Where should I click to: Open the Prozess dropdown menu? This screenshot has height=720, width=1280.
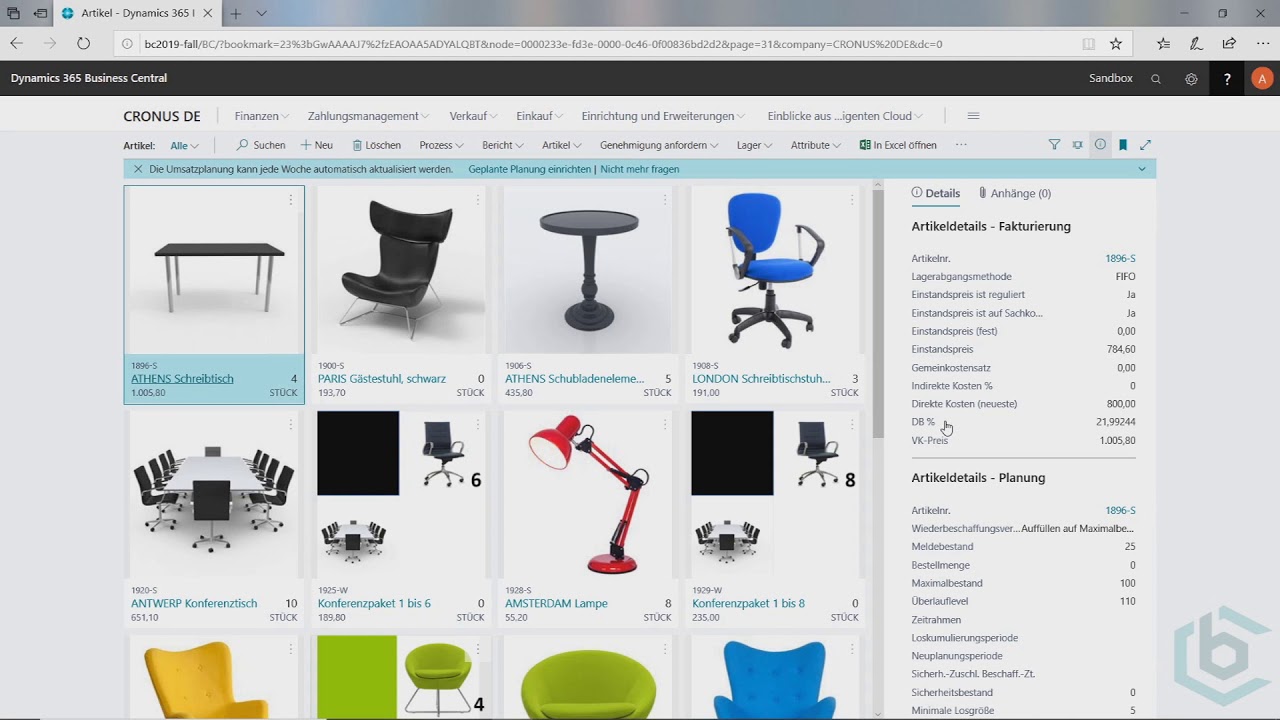pos(441,145)
